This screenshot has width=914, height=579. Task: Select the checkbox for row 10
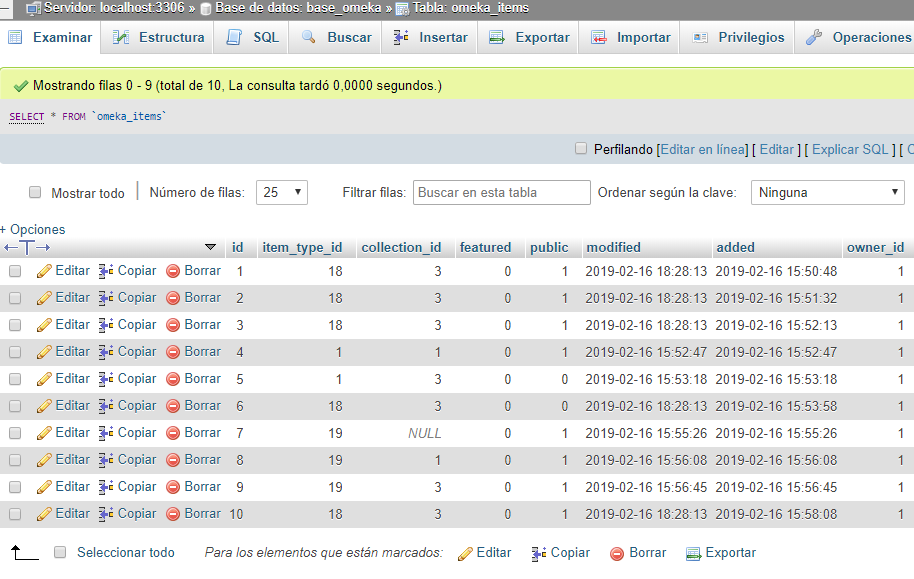17,513
